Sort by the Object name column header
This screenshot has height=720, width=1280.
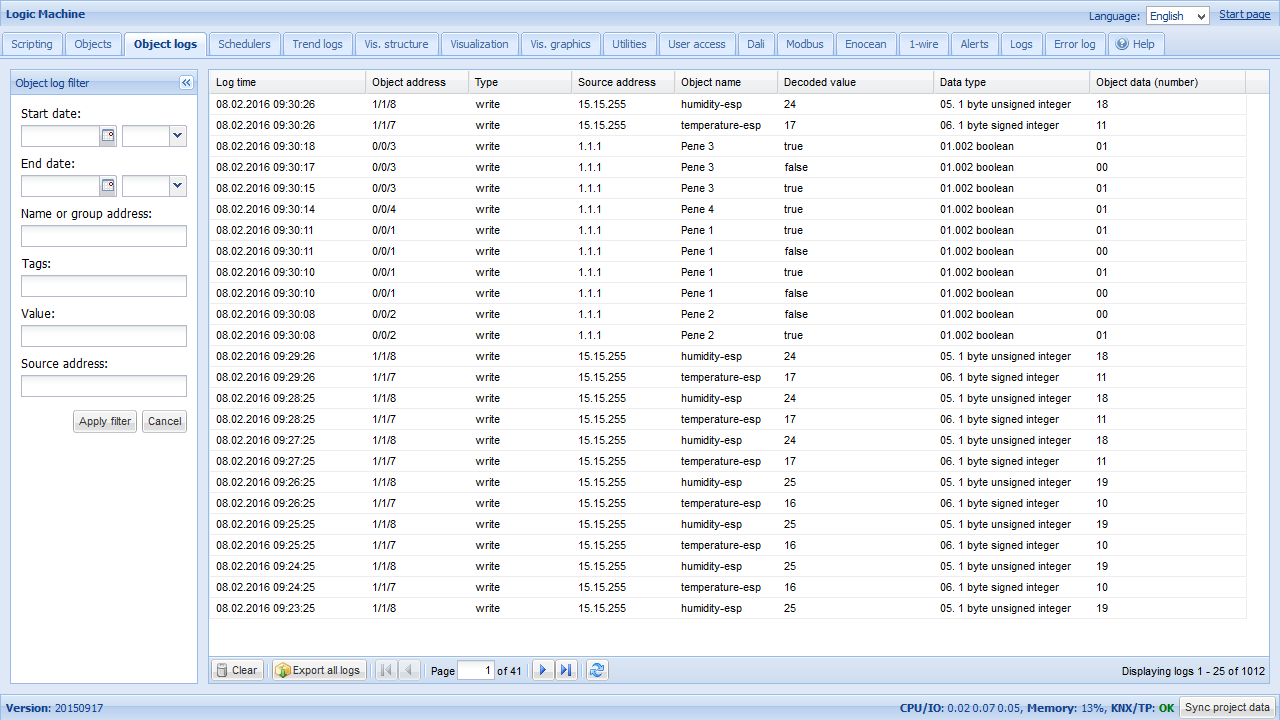[x=726, y=82]
